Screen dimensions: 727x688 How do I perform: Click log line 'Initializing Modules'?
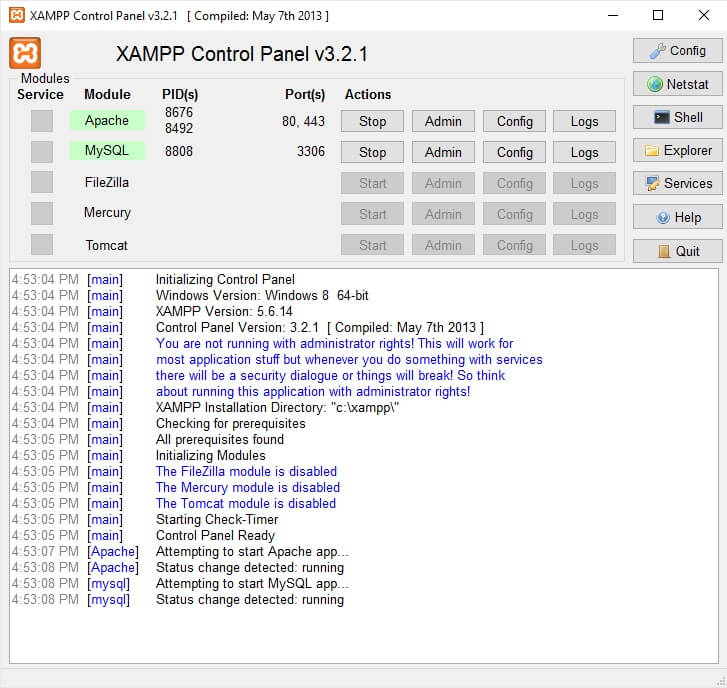click(210, 455)
